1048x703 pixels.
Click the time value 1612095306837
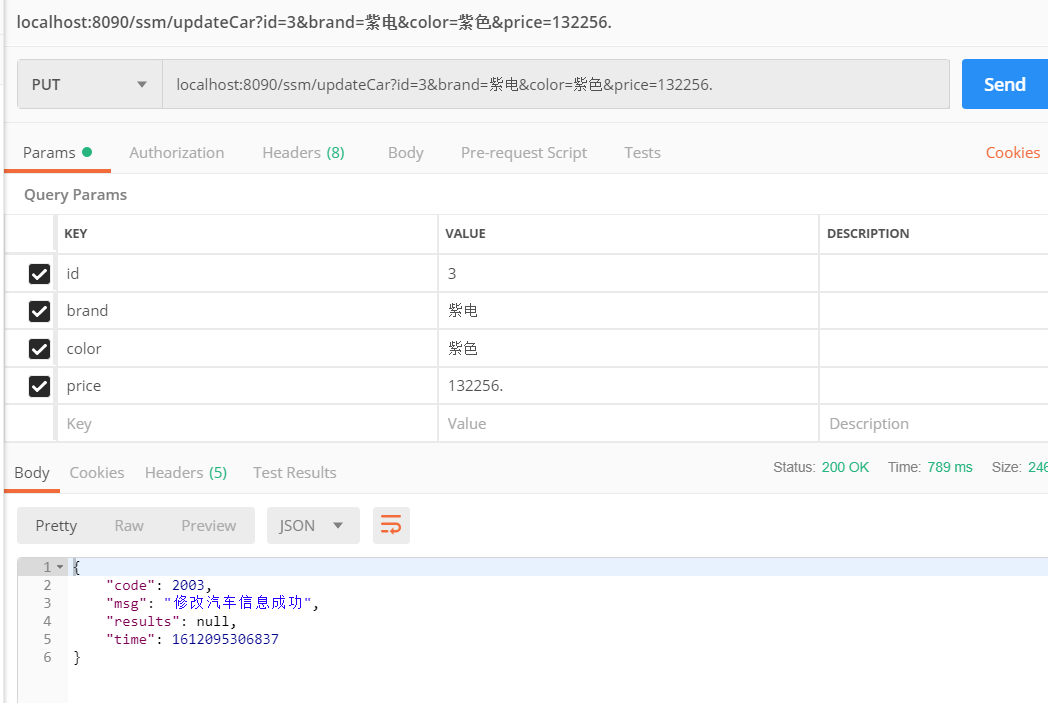225,640
